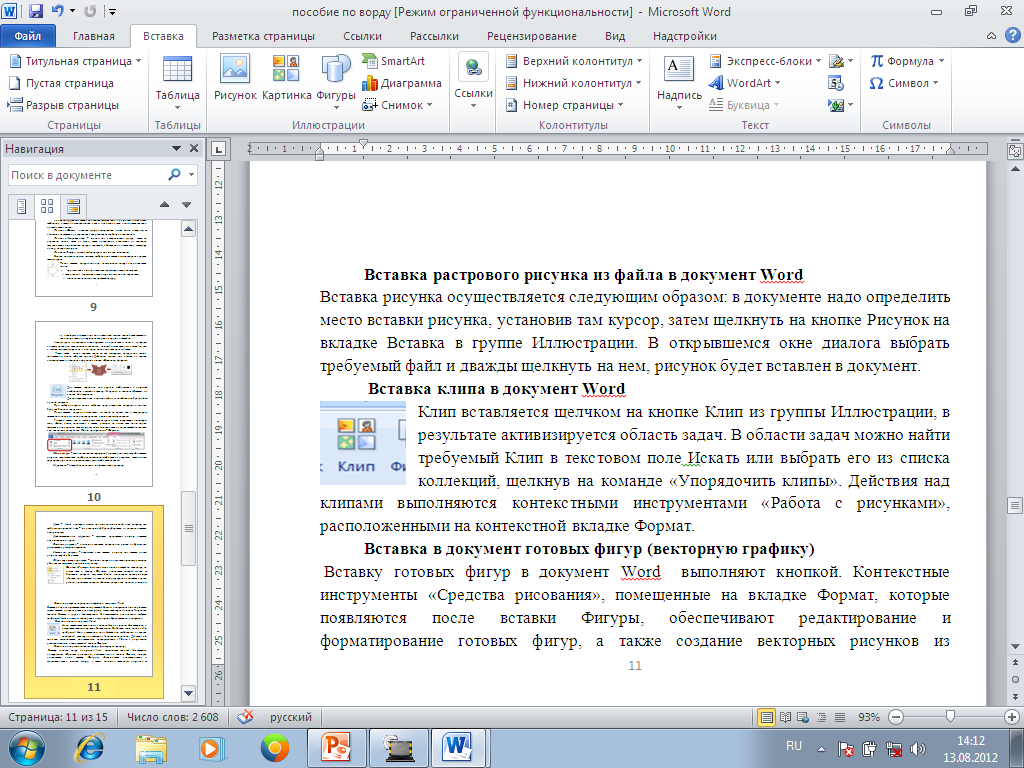The height and width of the screenshot is (768, 1024).
Task: Insert a SmartArt graphic
Action: (x=394, y=61)
